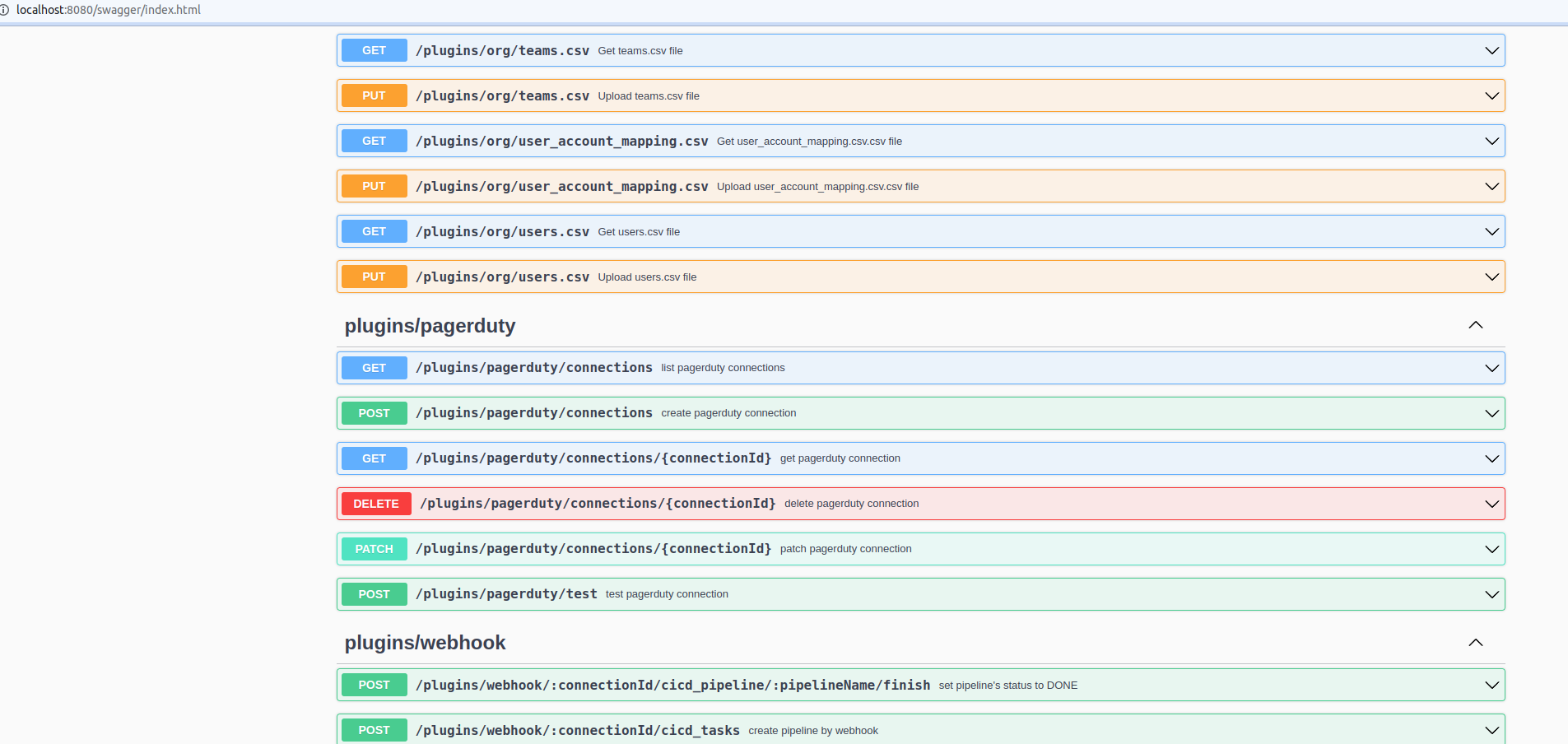Click PUT /plugins/org/user_account_mapping.csv path link
The width and height of the screenshot is (1568, 744).
(562, 186)
